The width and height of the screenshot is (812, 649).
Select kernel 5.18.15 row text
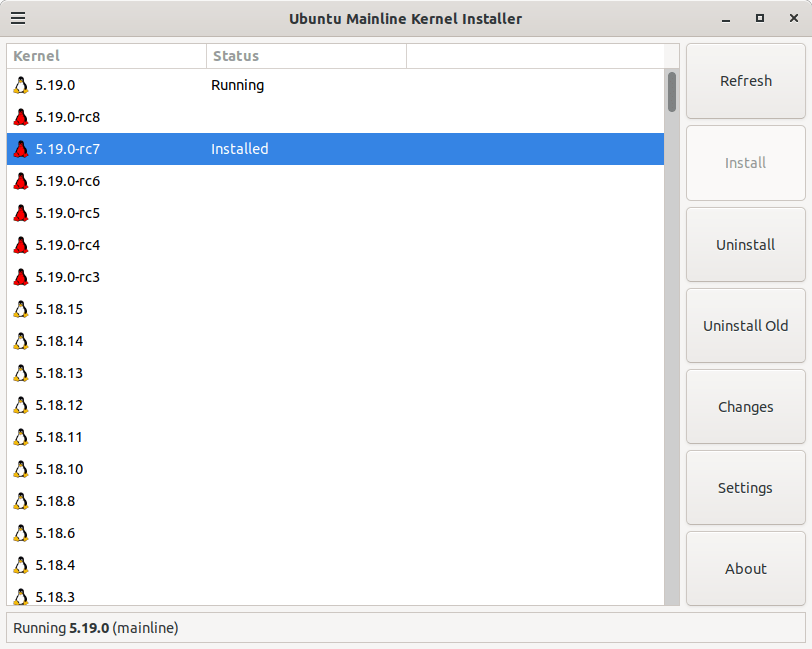click(x=59, y=309)
